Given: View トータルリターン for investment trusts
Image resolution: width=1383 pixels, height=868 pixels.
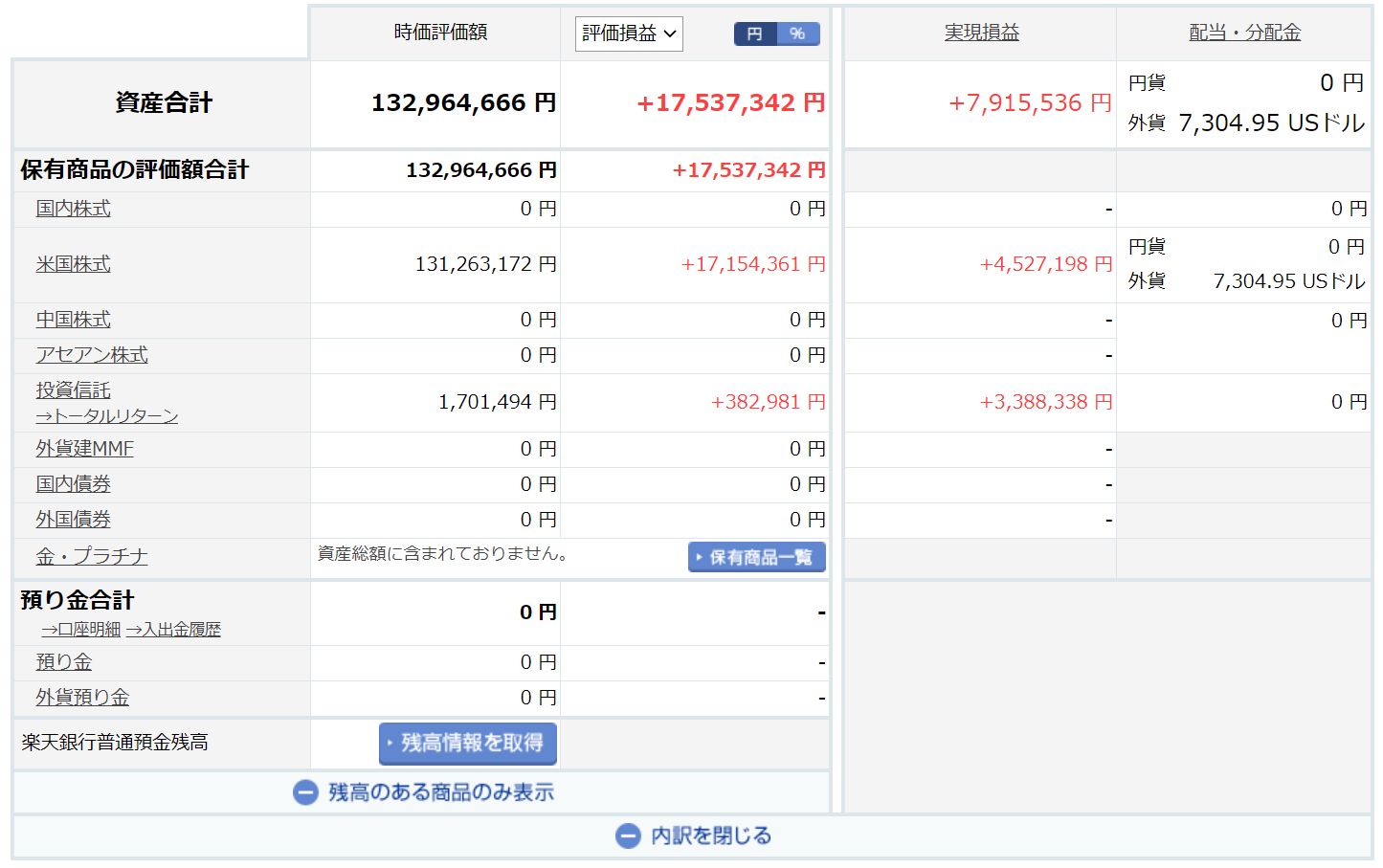Looking at the screenshot, I should [107, 416].
